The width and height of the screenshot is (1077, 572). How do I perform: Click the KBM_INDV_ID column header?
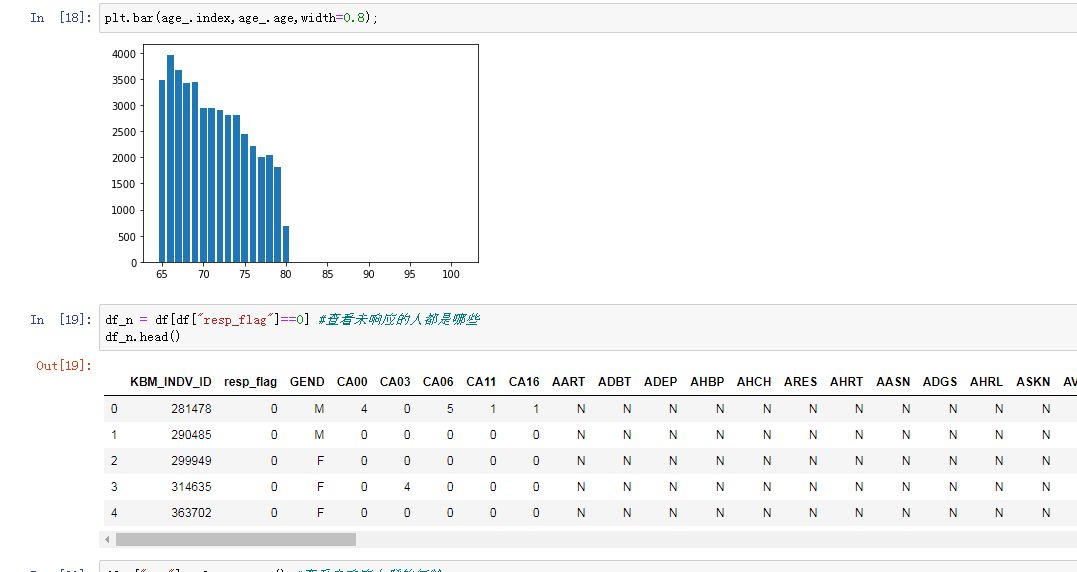(x=170, y=382)
